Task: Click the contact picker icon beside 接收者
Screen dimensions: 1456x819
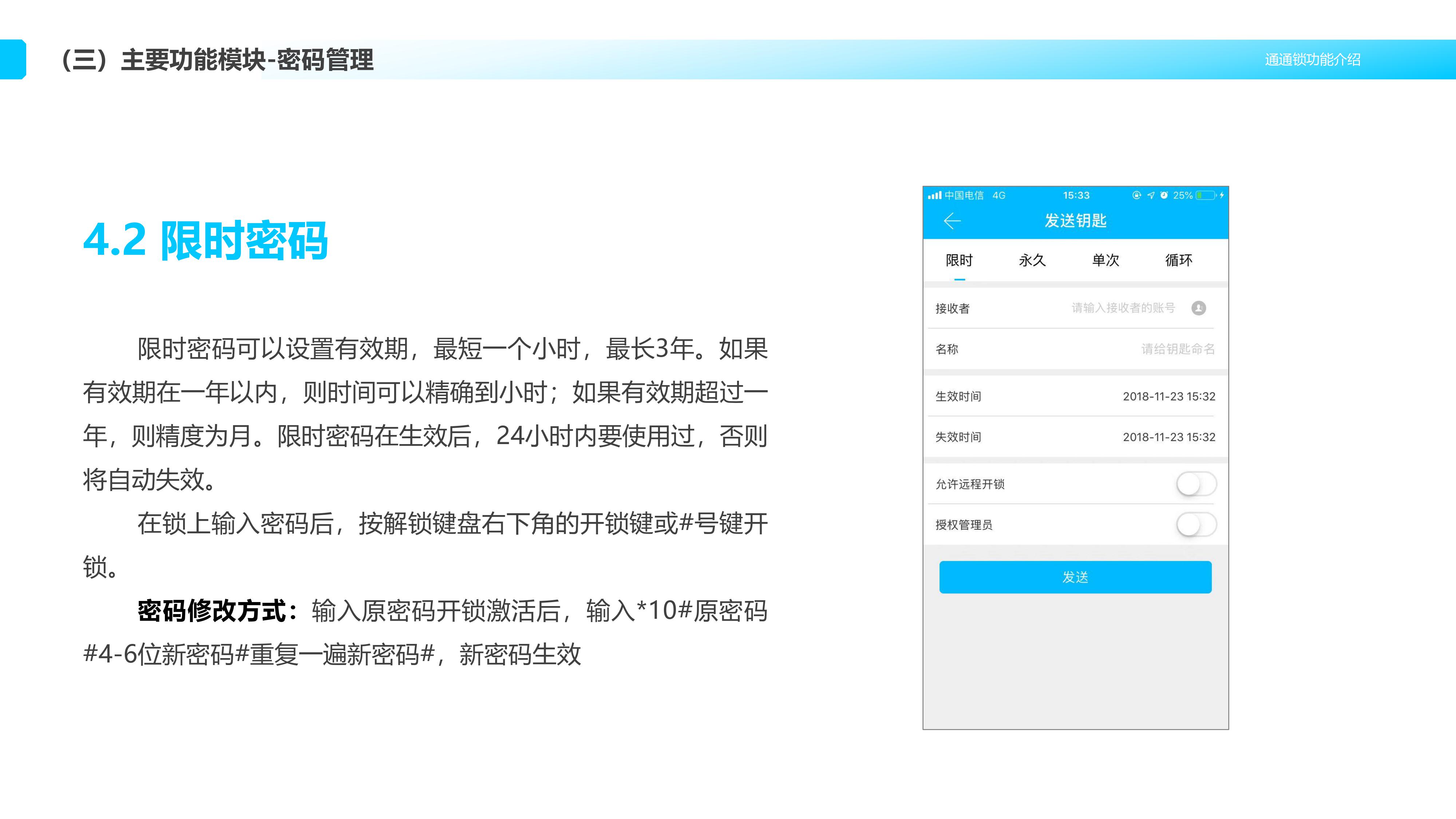Action: tap(1198, 308)
